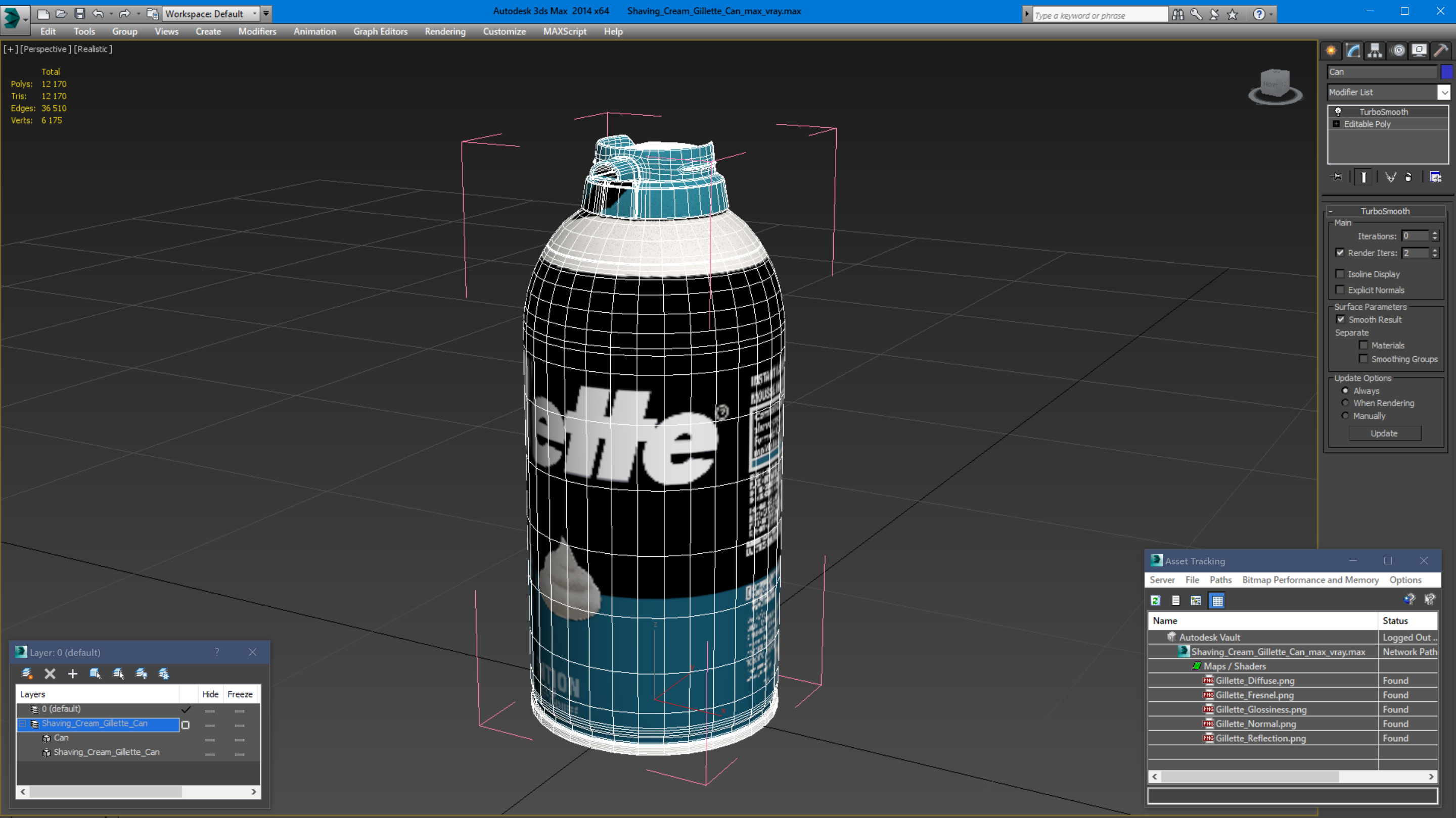Expand Editable Poly plus in modifier stack
Screen dimensions: 1456x818
tap(1336, 124)
